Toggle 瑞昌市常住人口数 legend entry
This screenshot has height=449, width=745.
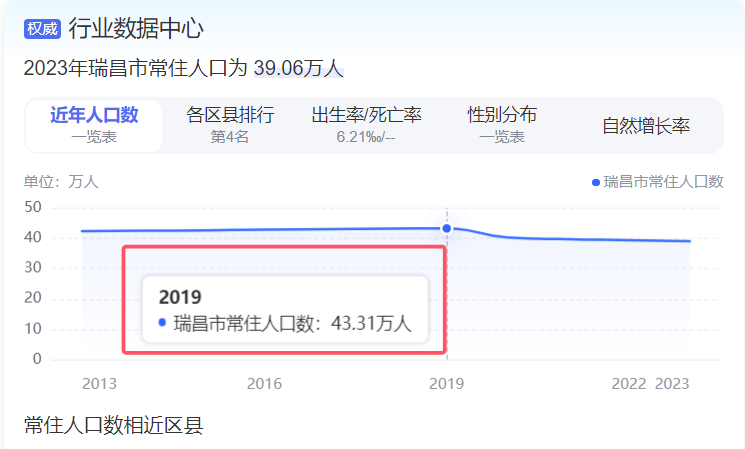point(658,182)
